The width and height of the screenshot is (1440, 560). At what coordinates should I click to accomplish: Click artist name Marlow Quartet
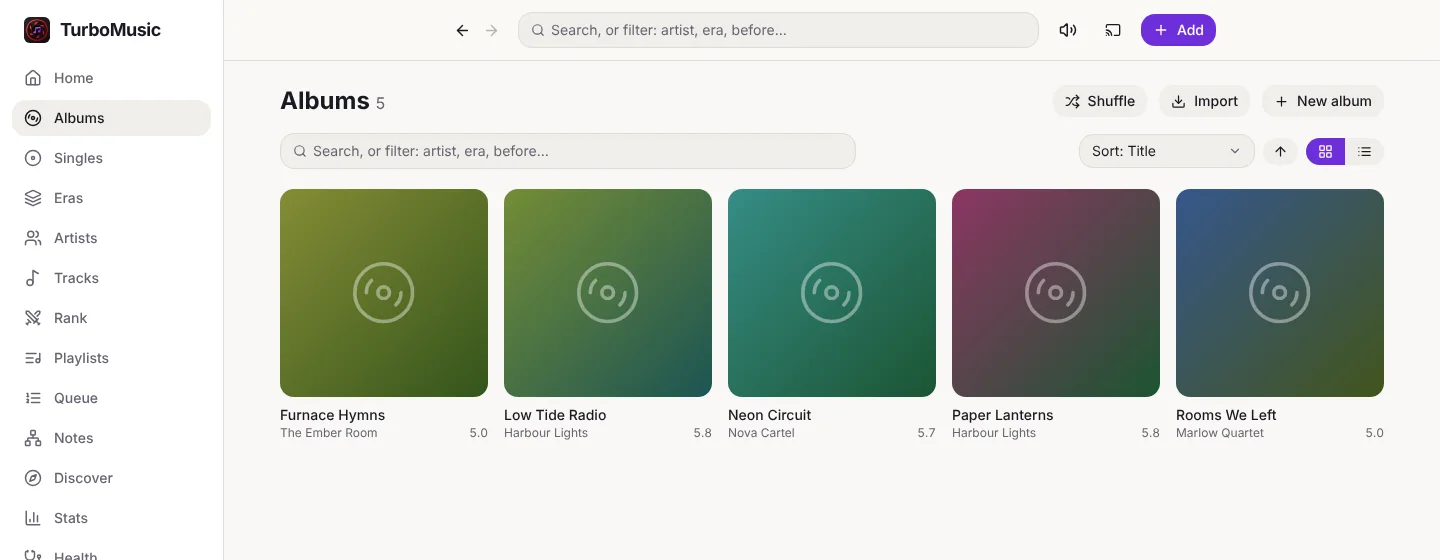1220,433
